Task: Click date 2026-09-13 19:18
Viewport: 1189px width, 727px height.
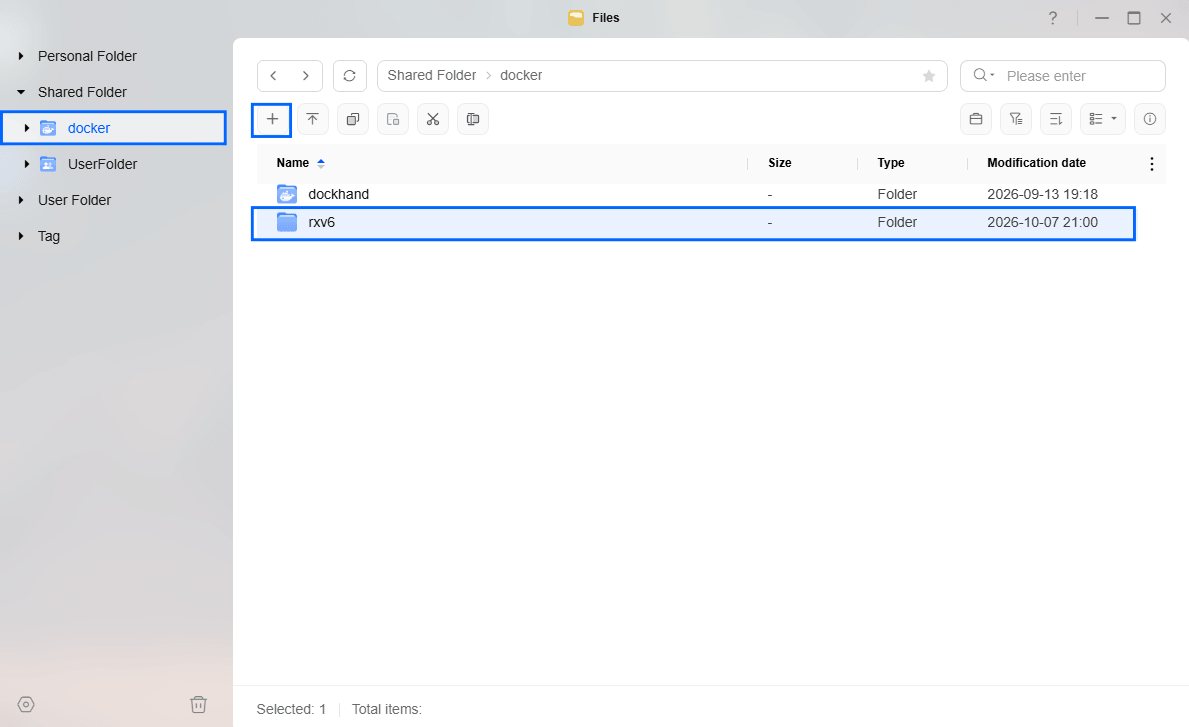Action: pyautogui.click(x=1043, y=194)
